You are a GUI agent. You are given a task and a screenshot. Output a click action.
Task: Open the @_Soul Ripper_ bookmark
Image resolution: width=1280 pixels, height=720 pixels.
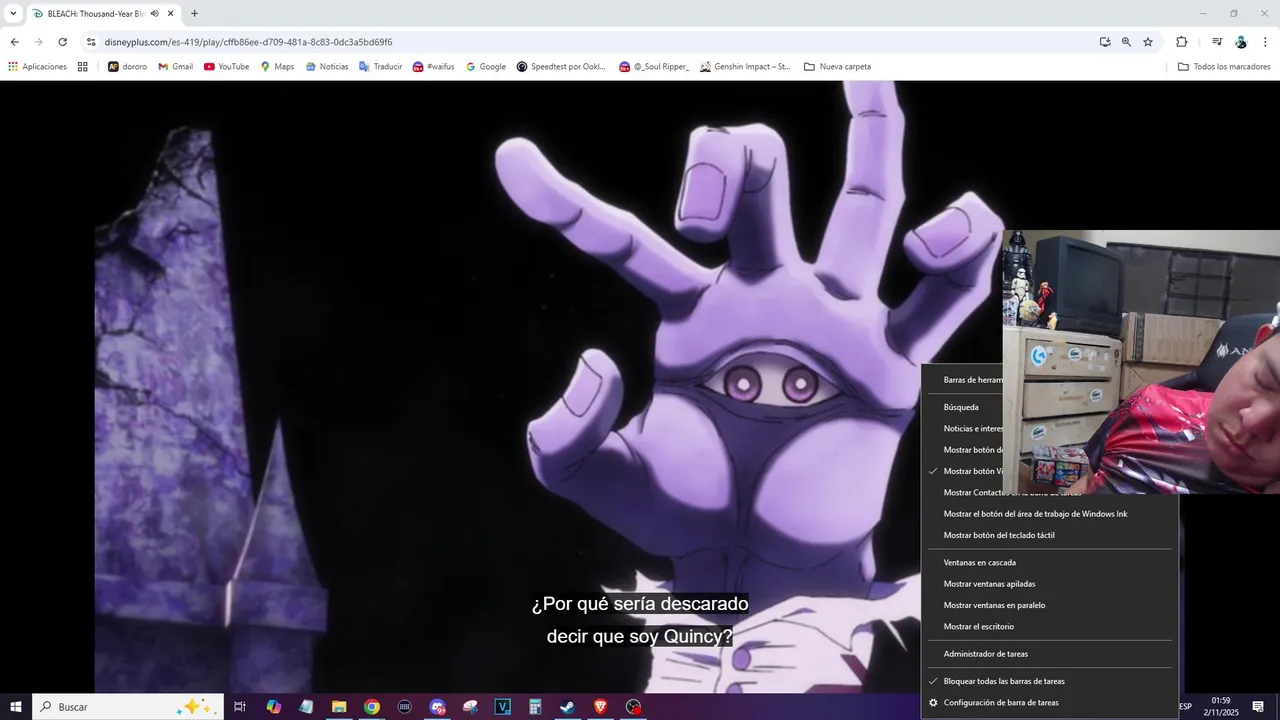click(x=654, y=67)
